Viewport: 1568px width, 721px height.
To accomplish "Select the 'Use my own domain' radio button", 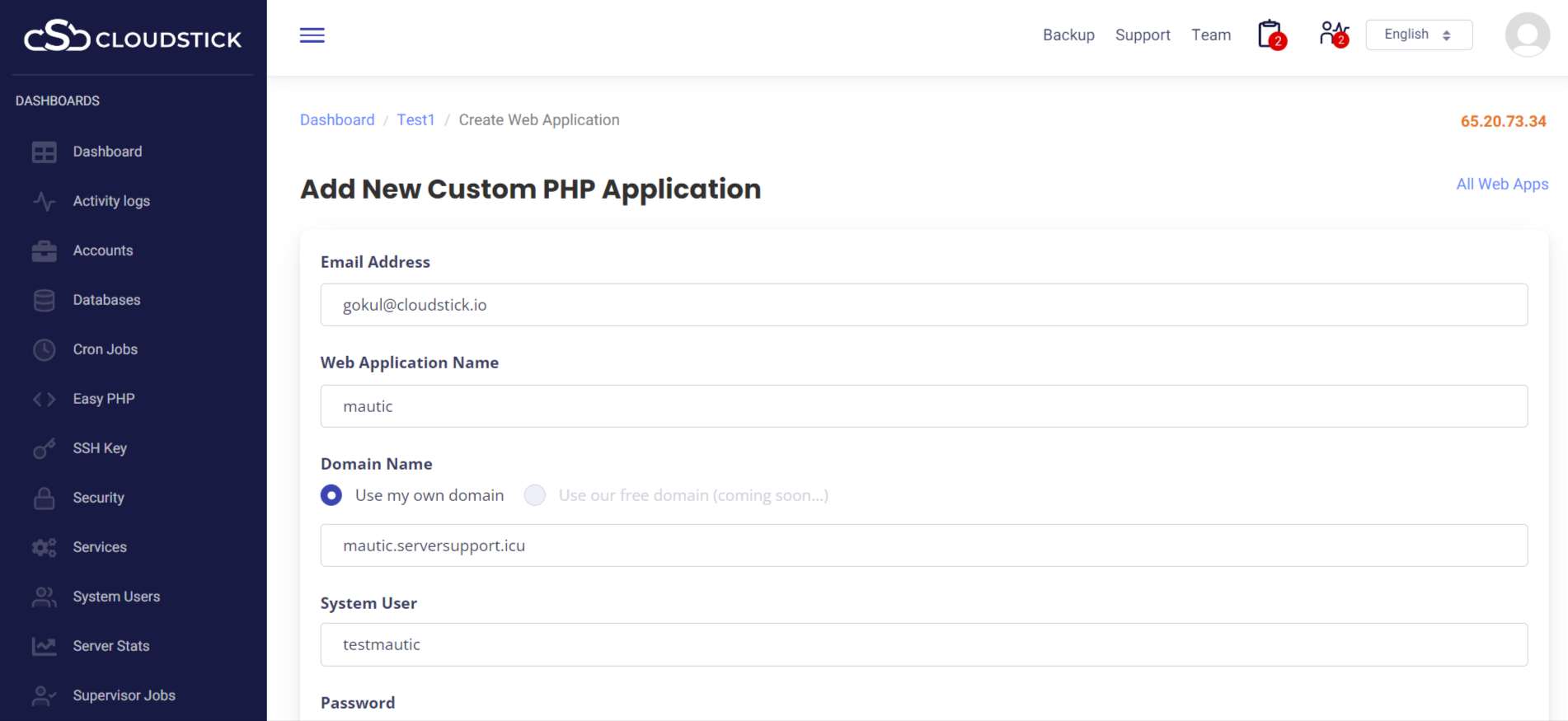I will click(331, 495).
